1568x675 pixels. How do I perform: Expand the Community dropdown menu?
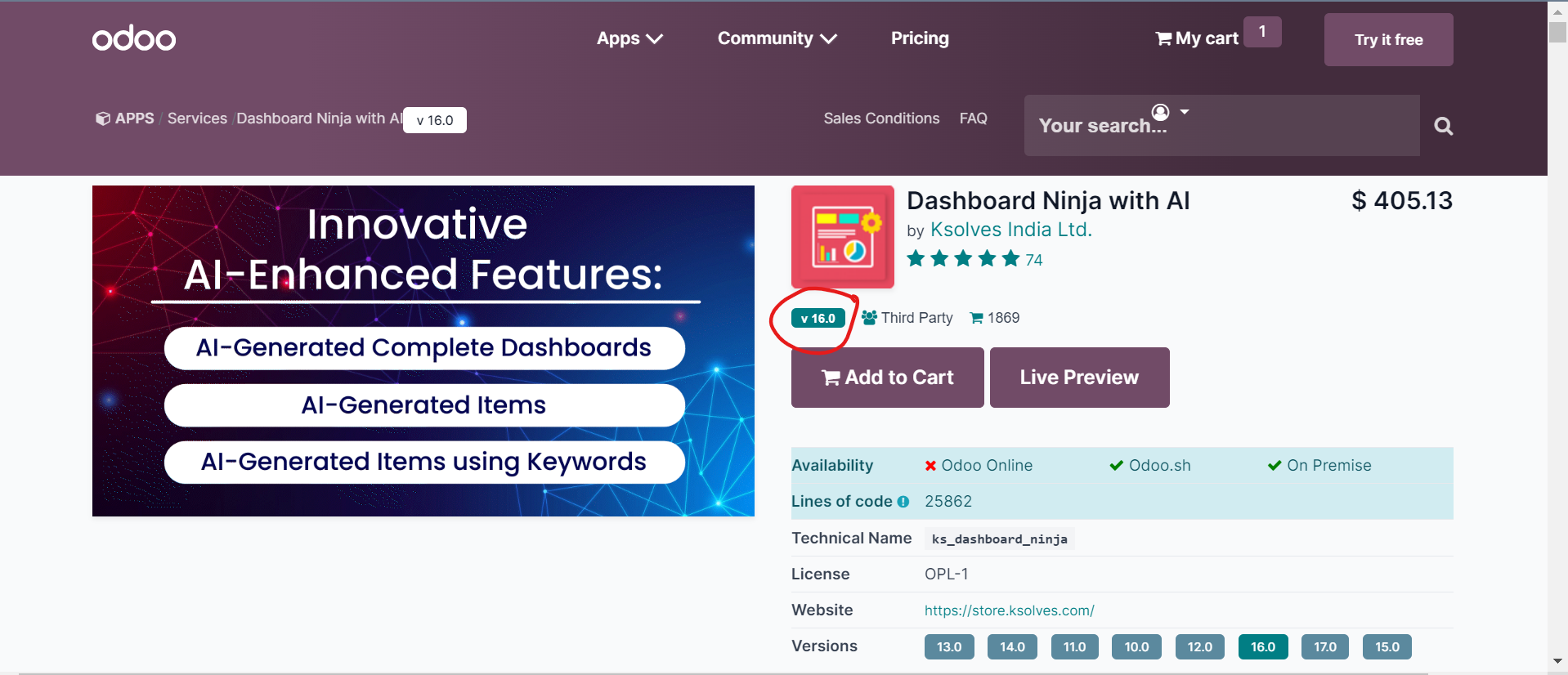pos(777,38)
